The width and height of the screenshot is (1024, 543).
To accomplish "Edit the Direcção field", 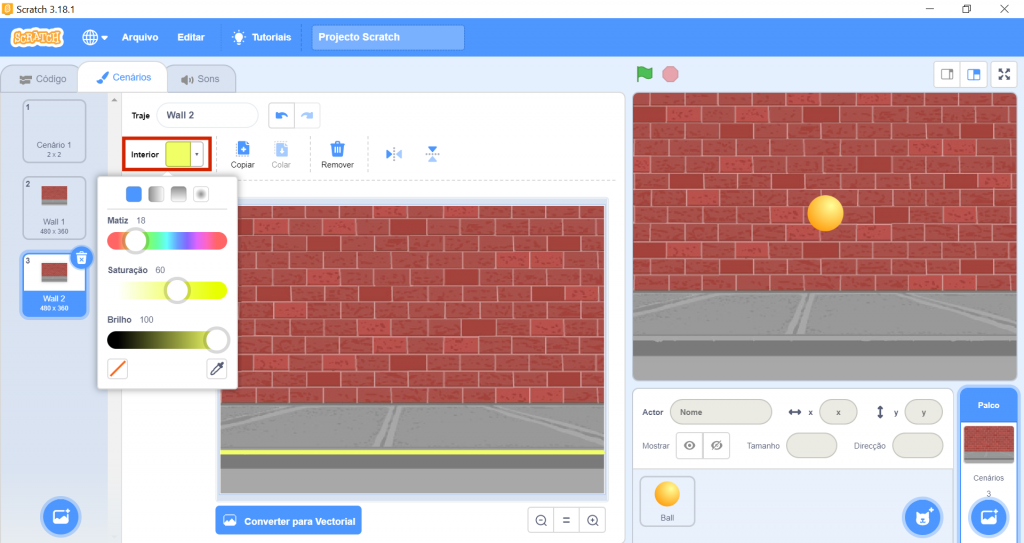I will point(918,446).
